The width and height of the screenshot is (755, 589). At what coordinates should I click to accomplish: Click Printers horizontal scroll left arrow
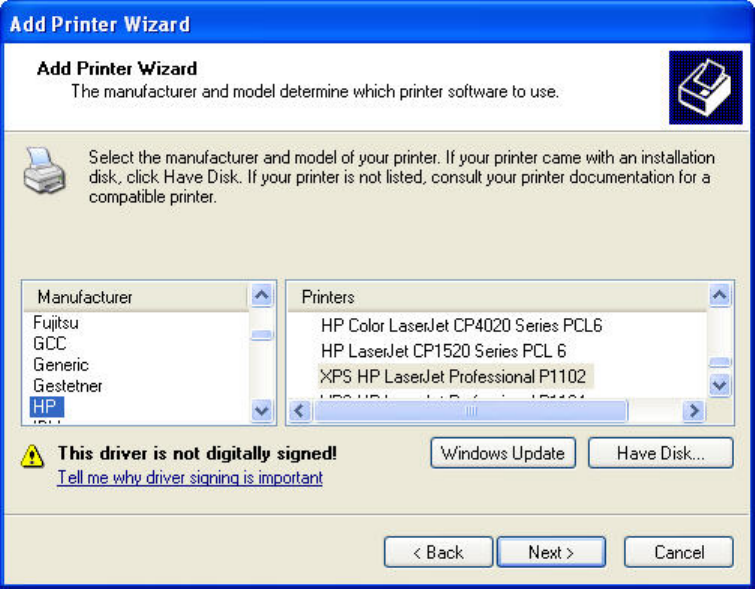click(x=299, y=411)
